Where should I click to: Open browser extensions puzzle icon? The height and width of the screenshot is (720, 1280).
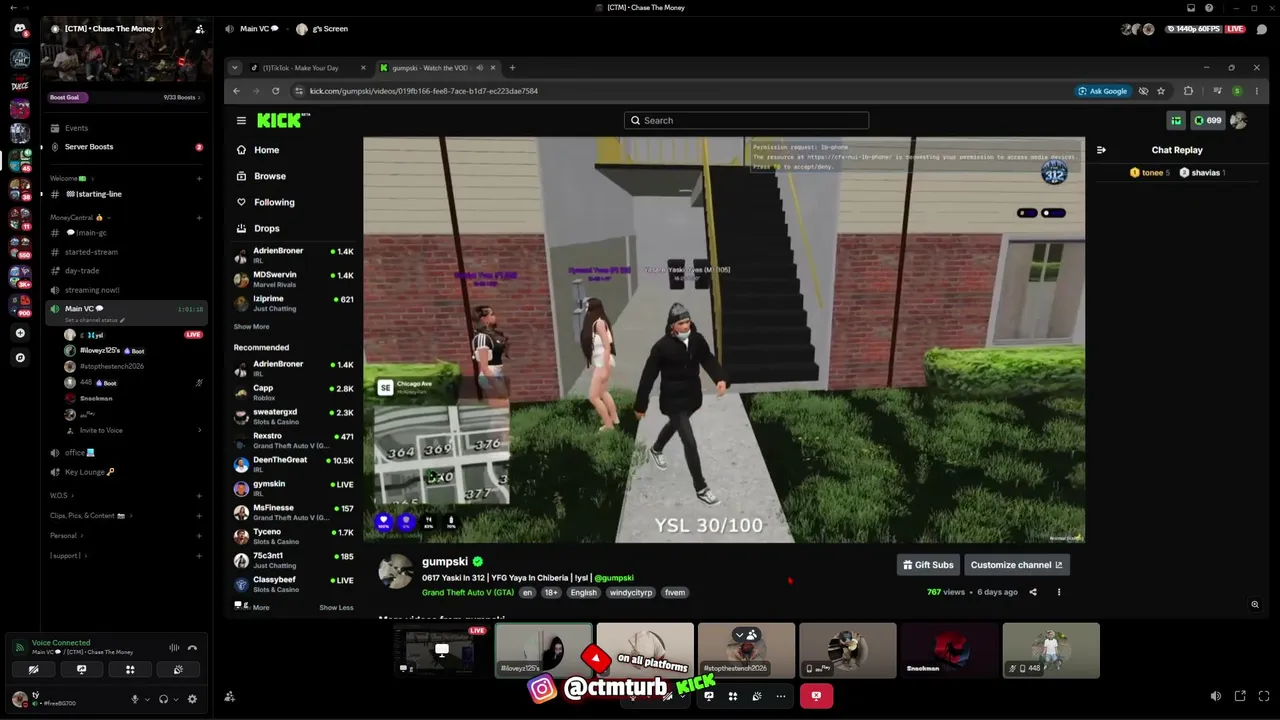[1188, 91]
